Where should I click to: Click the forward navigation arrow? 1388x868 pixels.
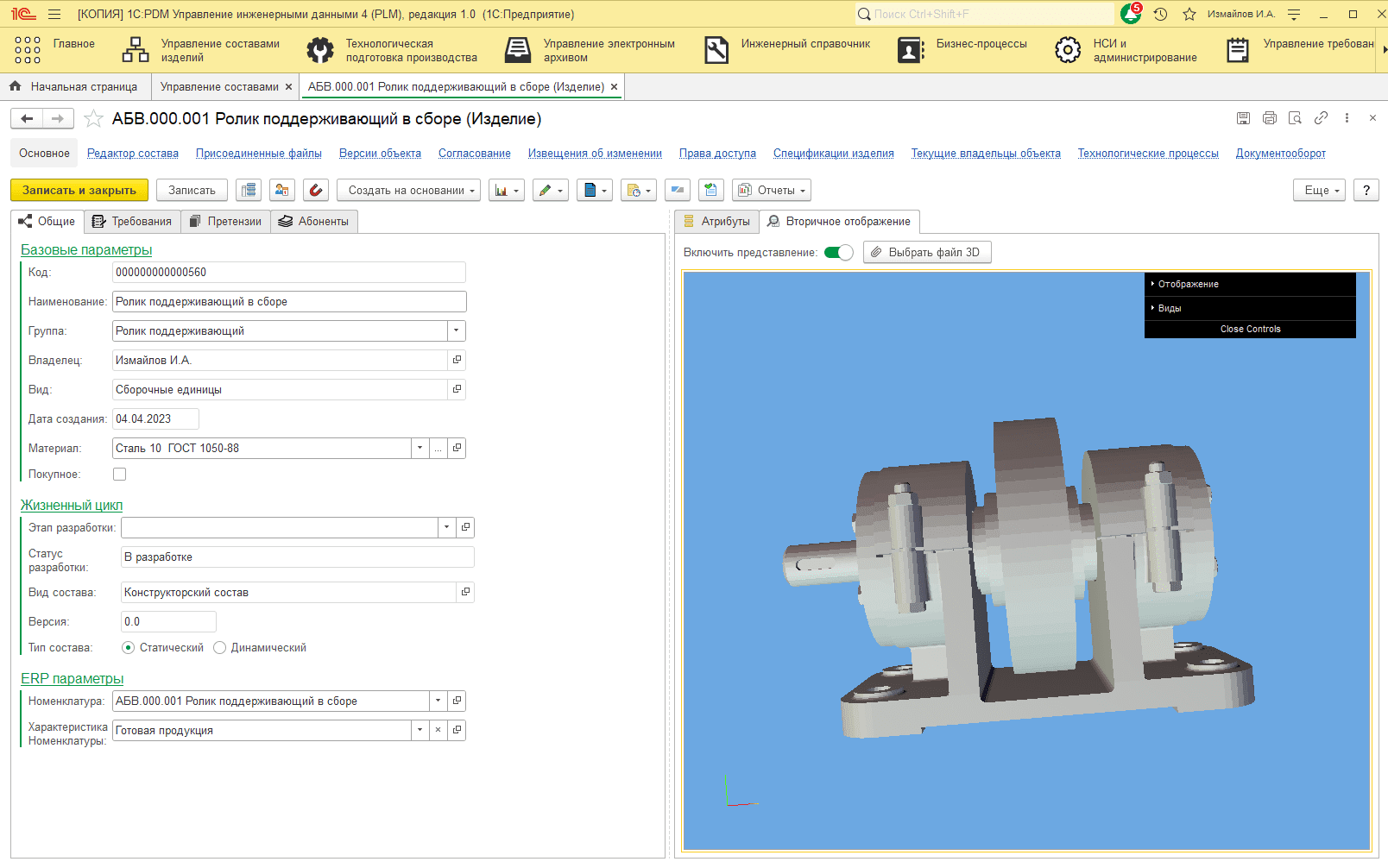pyautogui.click(x=58, y=119)
